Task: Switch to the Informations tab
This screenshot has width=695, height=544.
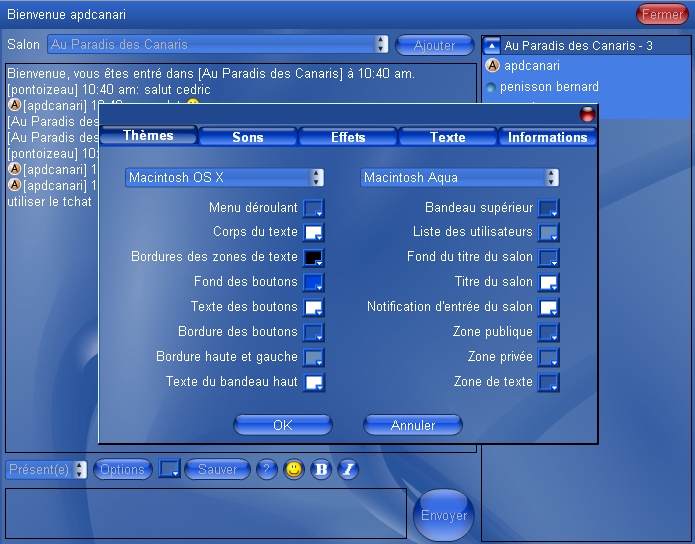Action: [547, 137]
